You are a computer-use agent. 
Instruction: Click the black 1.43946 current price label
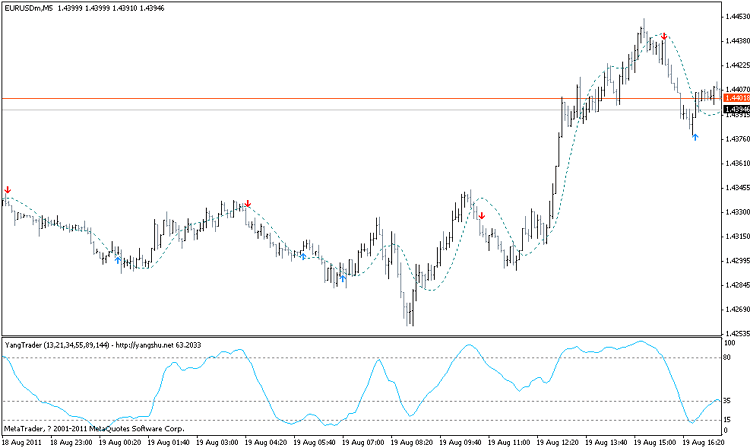click(734, 108)
